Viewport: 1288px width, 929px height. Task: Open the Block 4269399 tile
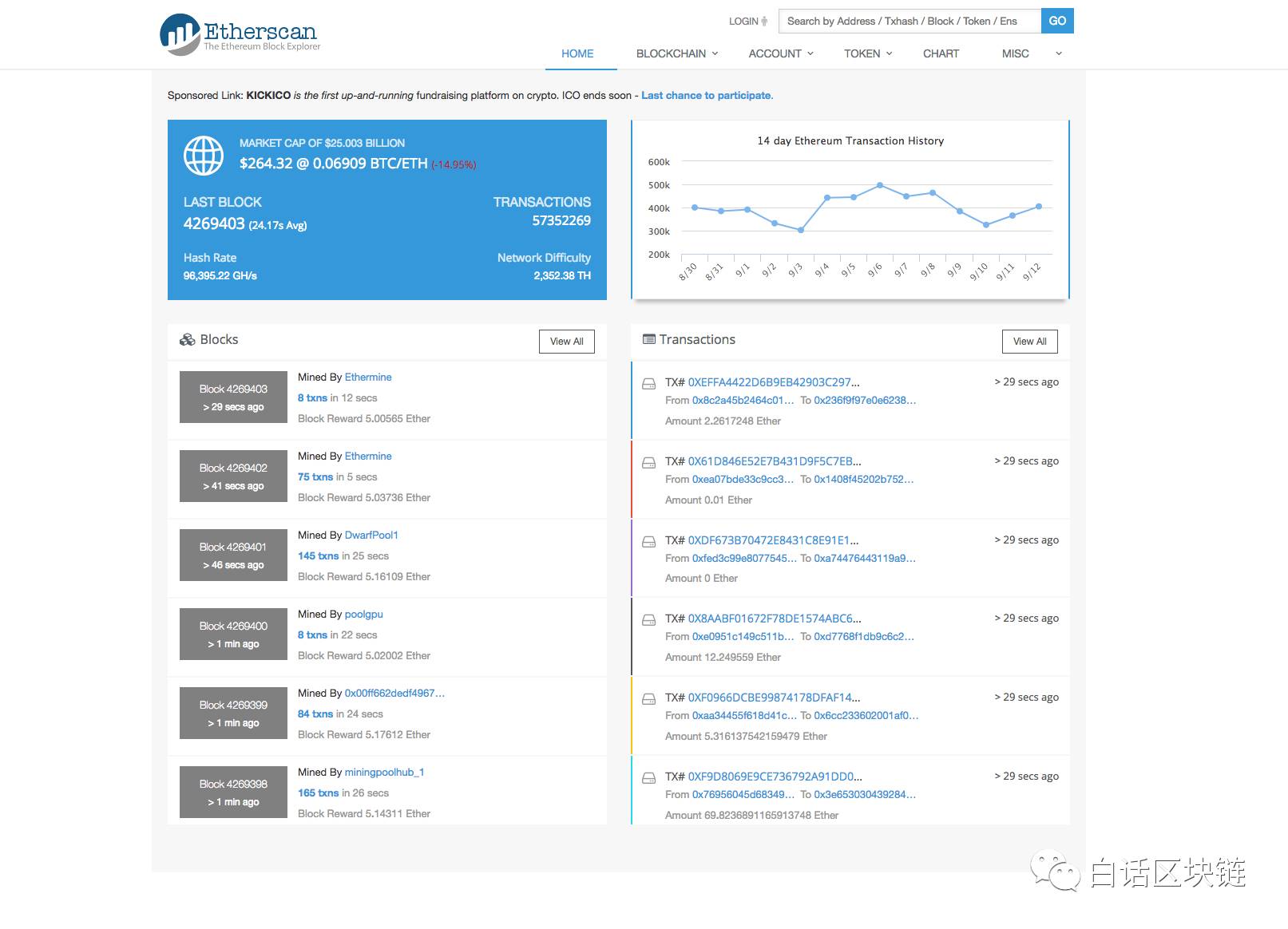233,714
